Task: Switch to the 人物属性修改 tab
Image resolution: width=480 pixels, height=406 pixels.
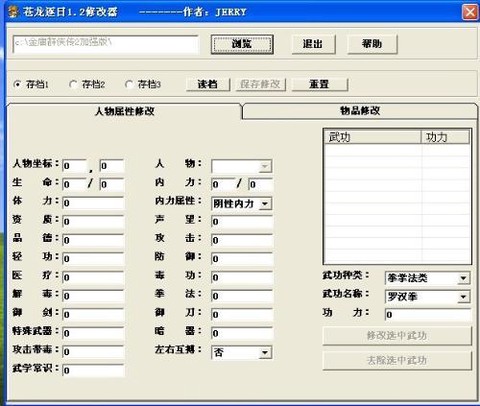Action: coord(125,111)
